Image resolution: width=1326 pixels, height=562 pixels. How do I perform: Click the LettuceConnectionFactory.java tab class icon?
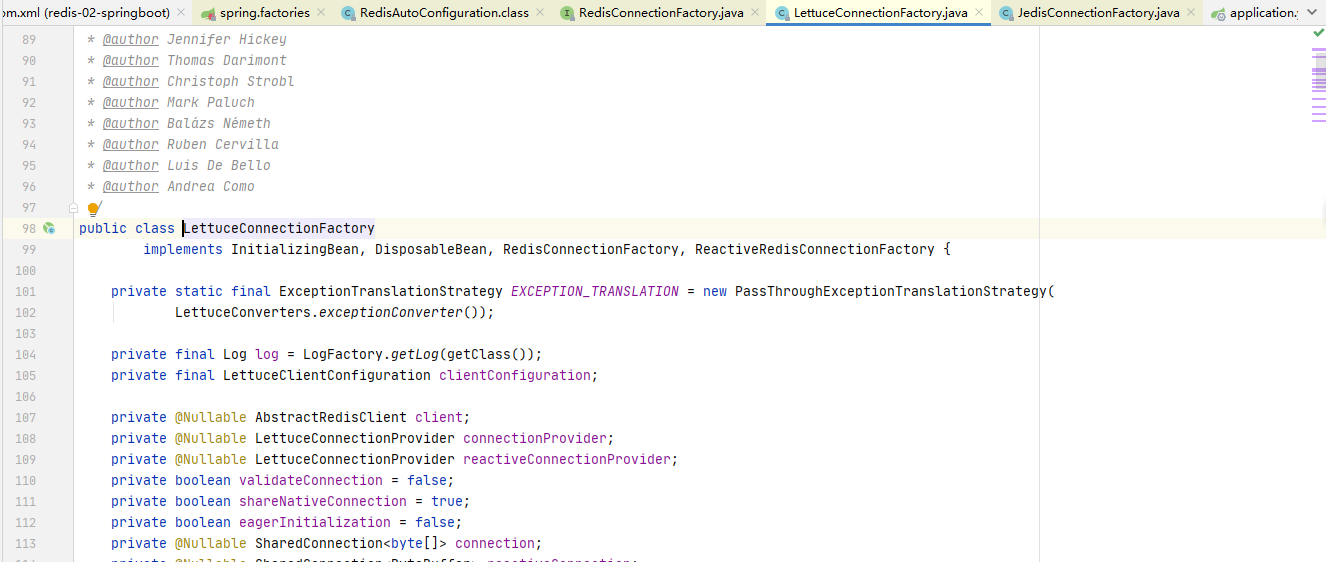pos(781,13)
